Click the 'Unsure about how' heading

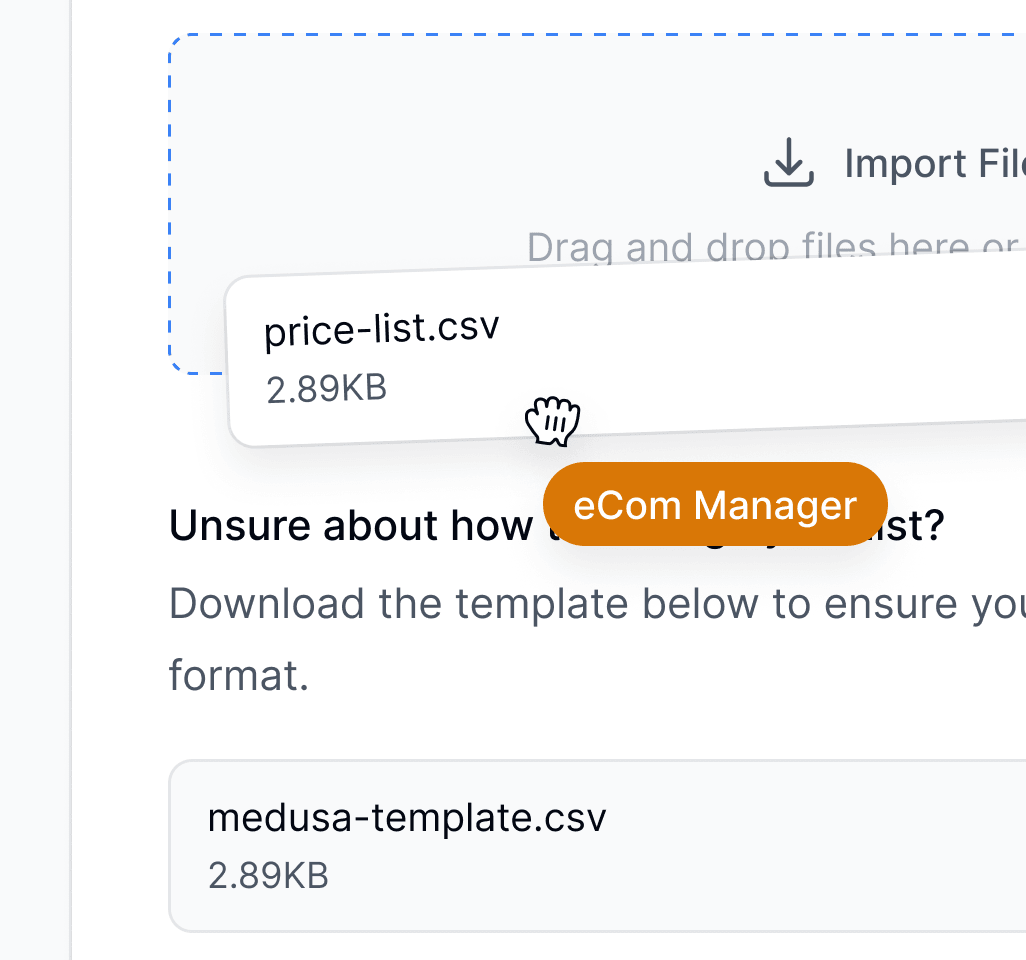pyautogui.click(x=351, y=525)
